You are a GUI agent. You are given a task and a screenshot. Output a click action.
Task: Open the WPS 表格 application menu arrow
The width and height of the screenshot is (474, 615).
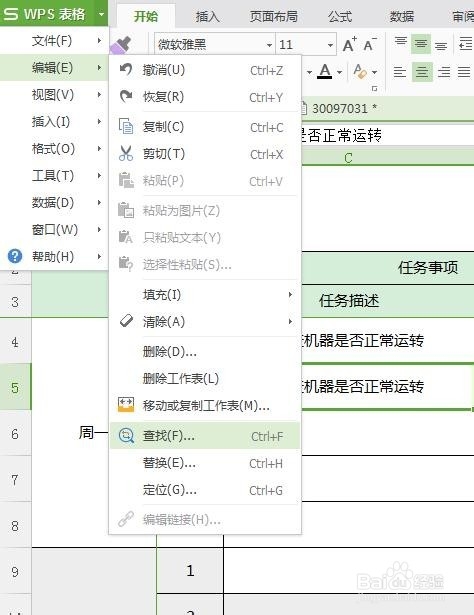[102, 14]
